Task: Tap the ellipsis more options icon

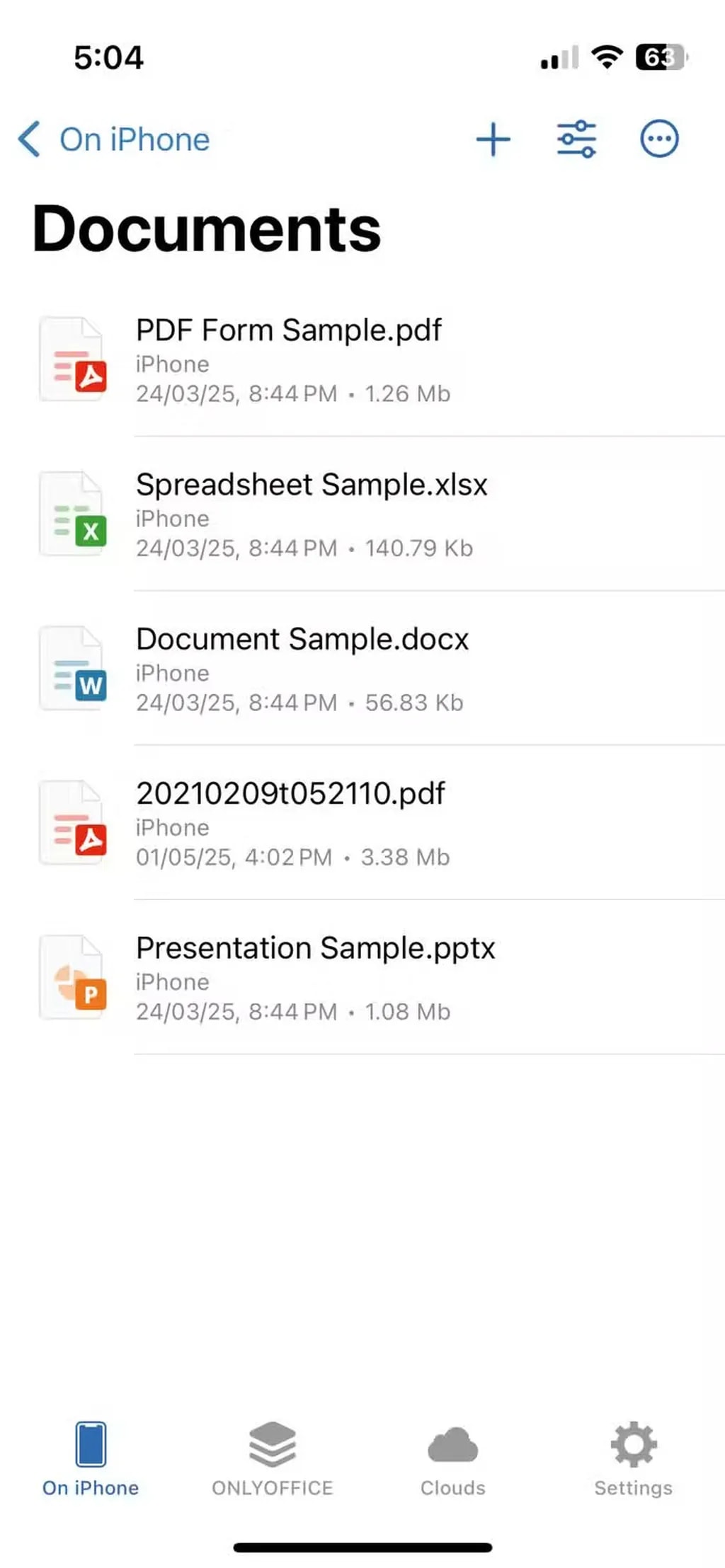Action: point(658,139)
